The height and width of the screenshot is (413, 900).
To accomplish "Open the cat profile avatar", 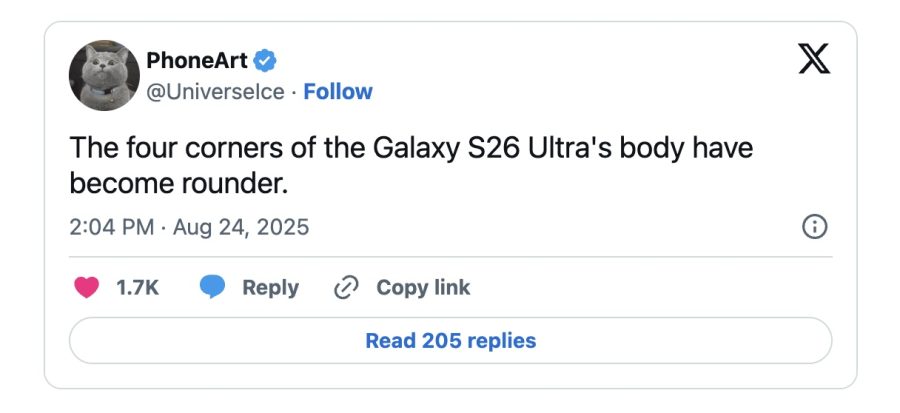I will pos(104,76).
